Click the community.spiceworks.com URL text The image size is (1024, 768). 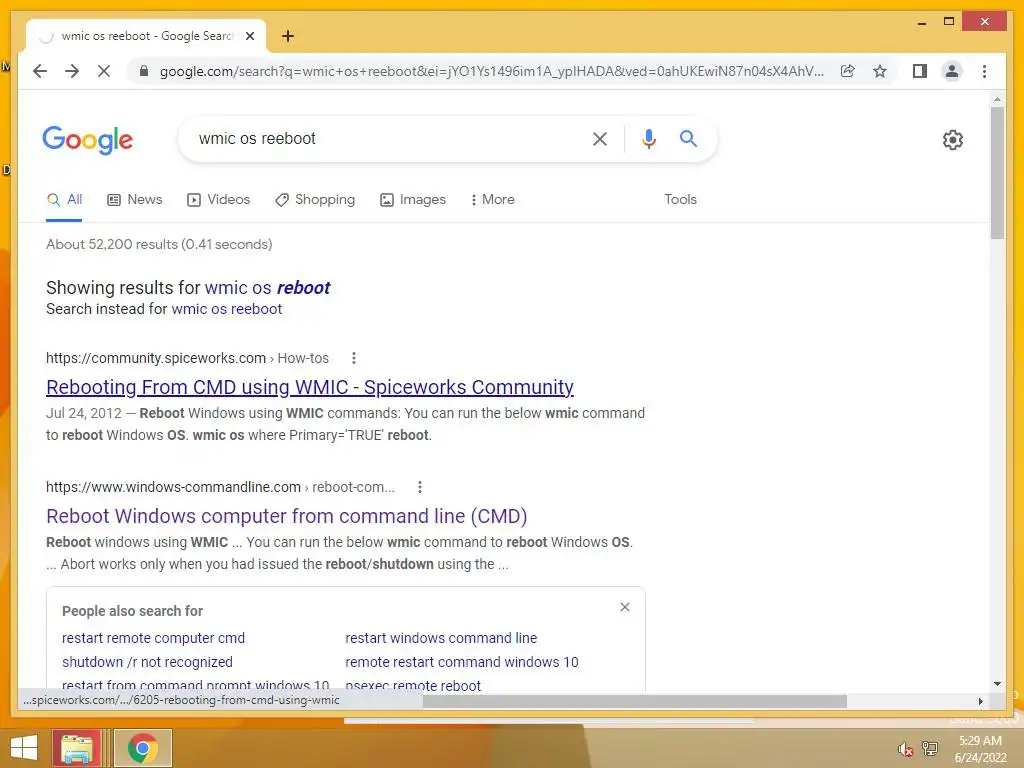[x=156, y=359]
